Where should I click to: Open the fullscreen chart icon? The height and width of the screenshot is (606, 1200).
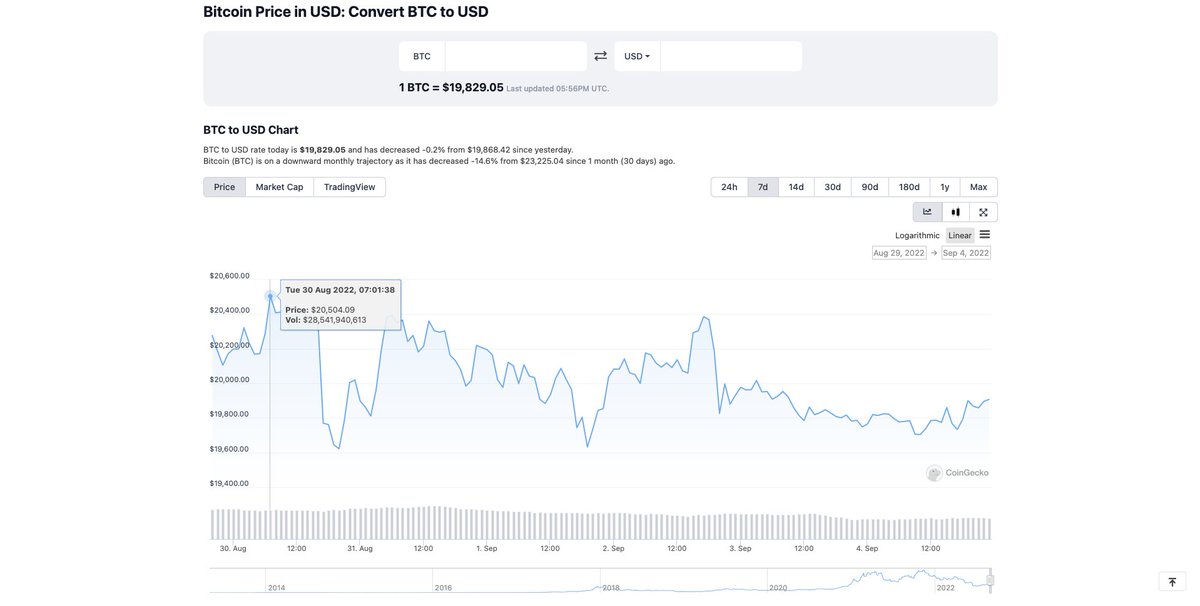984,212
